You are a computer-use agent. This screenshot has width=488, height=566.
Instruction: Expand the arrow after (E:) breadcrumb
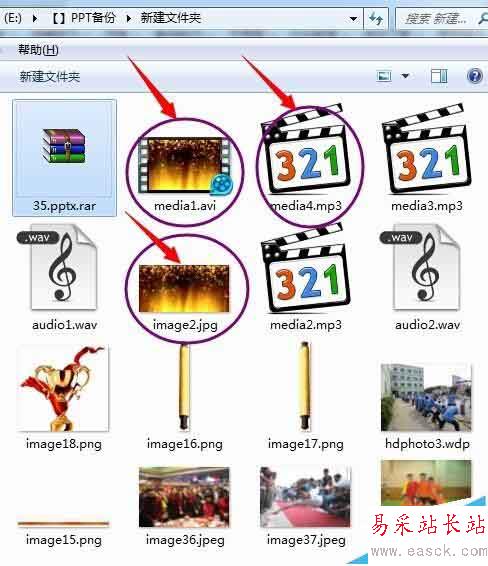35,18
